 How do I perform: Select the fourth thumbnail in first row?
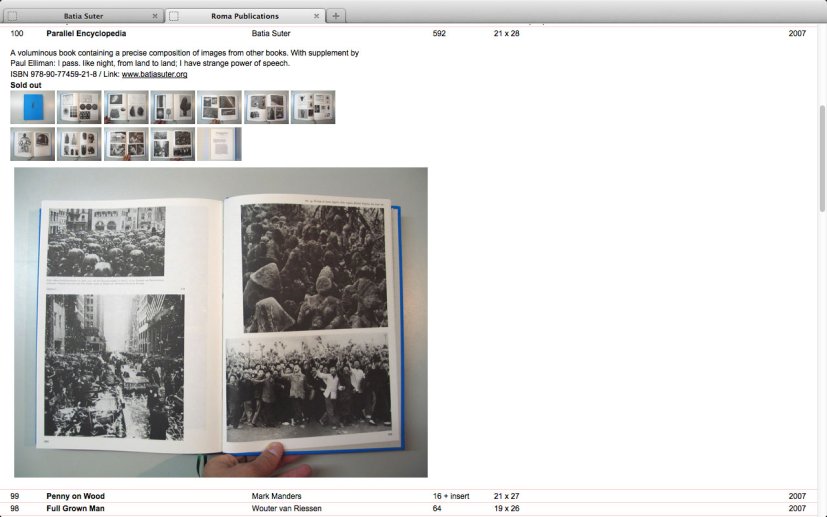tap(172, 107)
